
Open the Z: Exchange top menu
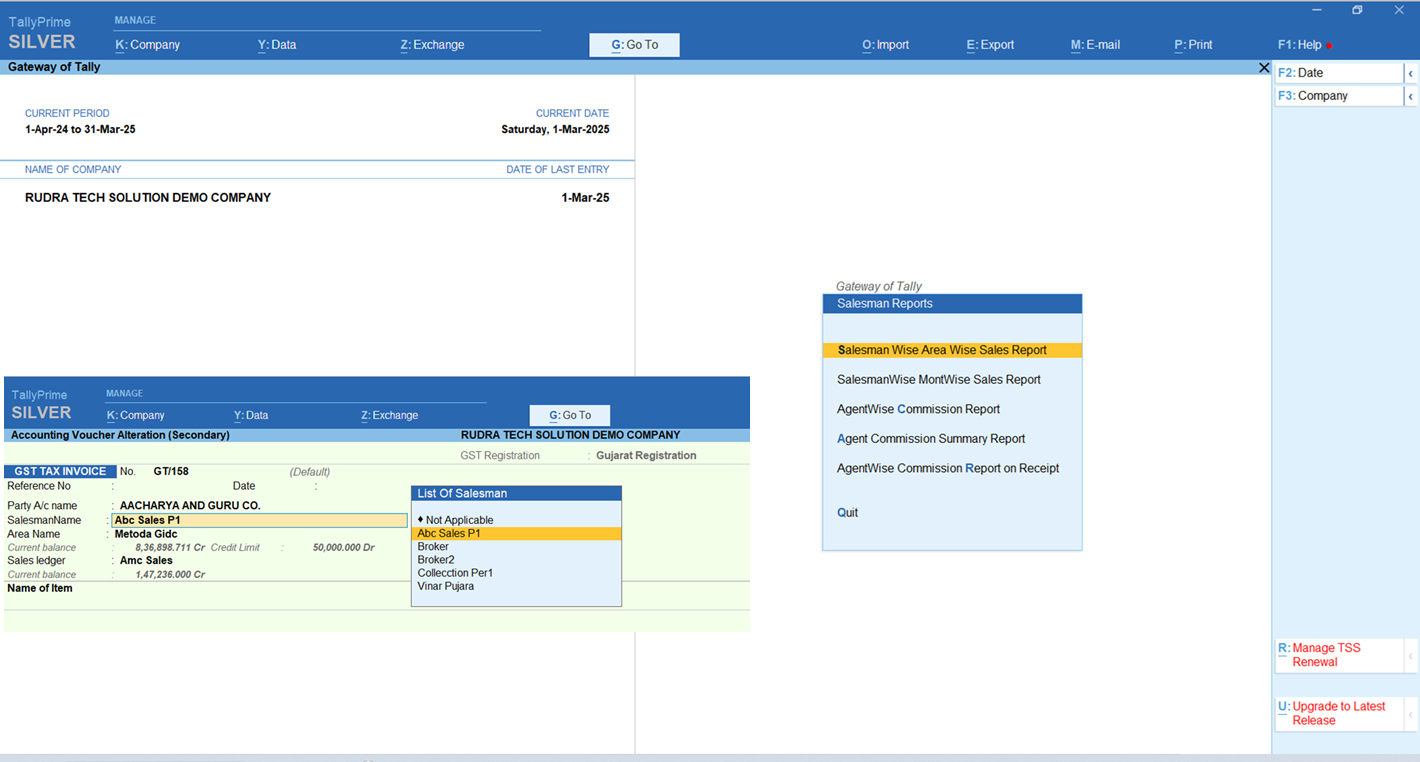[432, 45]
